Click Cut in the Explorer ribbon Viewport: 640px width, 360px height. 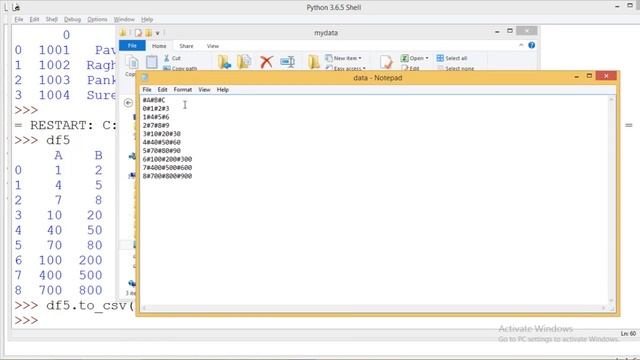(172, 58)
